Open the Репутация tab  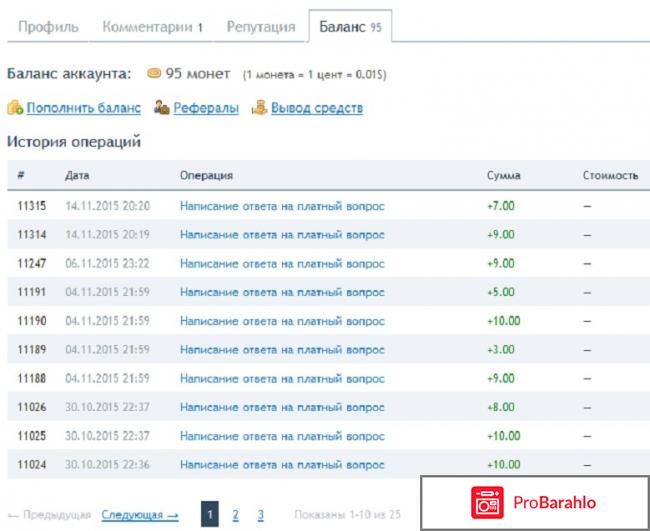[x=260, y=27]
